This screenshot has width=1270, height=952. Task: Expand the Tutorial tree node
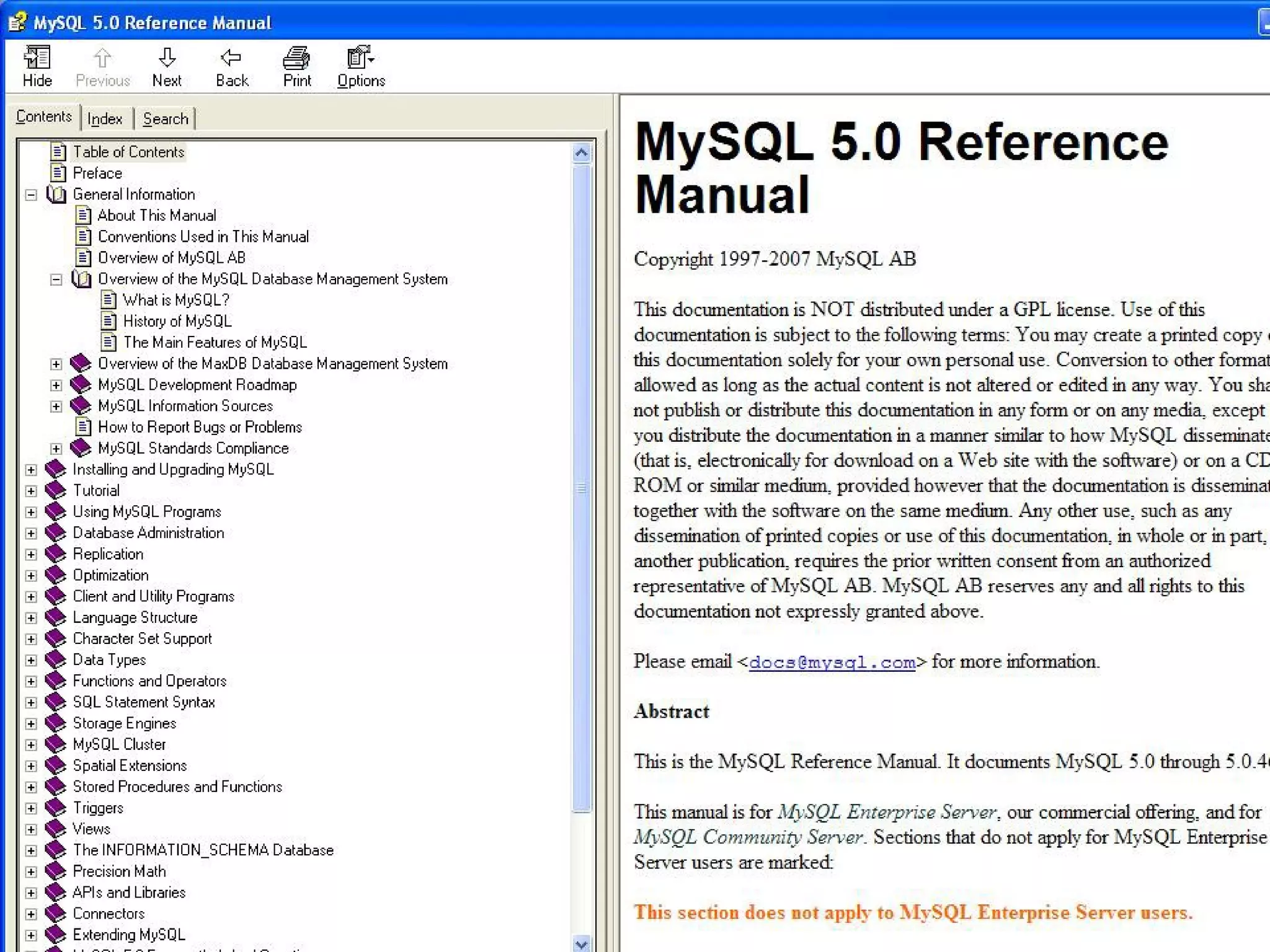click(x=31, y=491)
